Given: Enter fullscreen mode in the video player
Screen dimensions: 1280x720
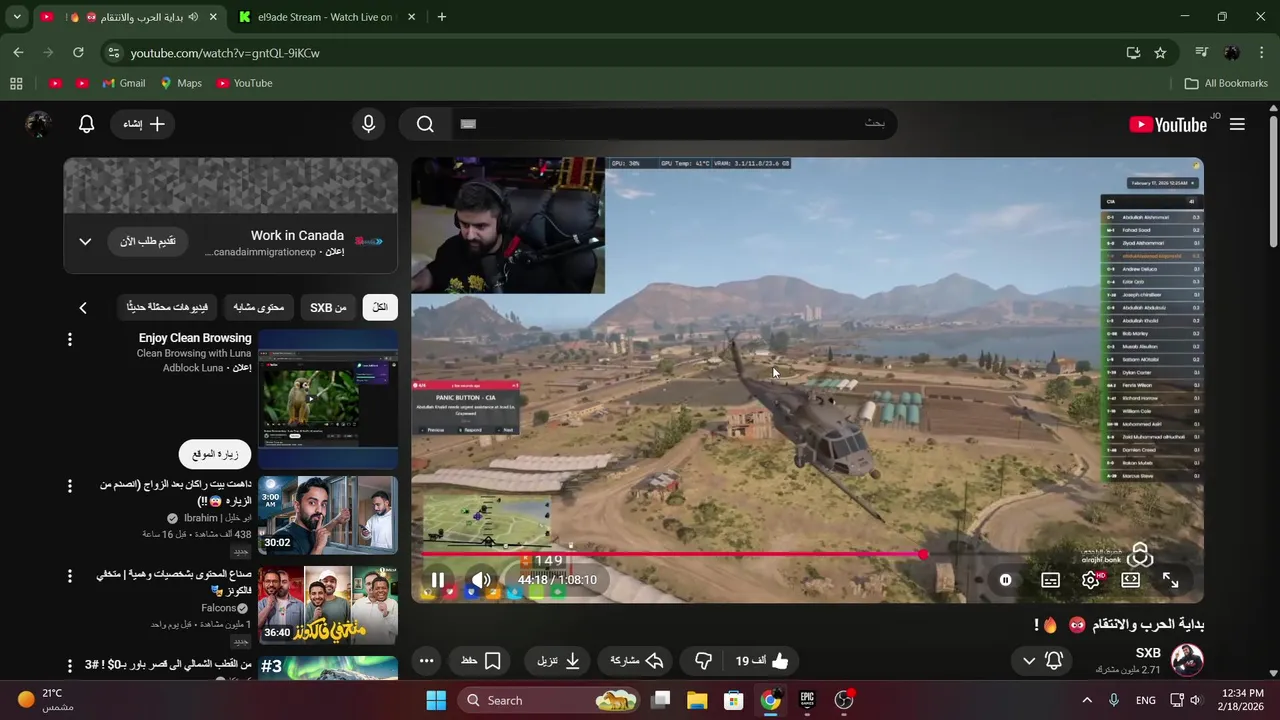Looking at the screenshot, I should click(x=1171, y=580).
